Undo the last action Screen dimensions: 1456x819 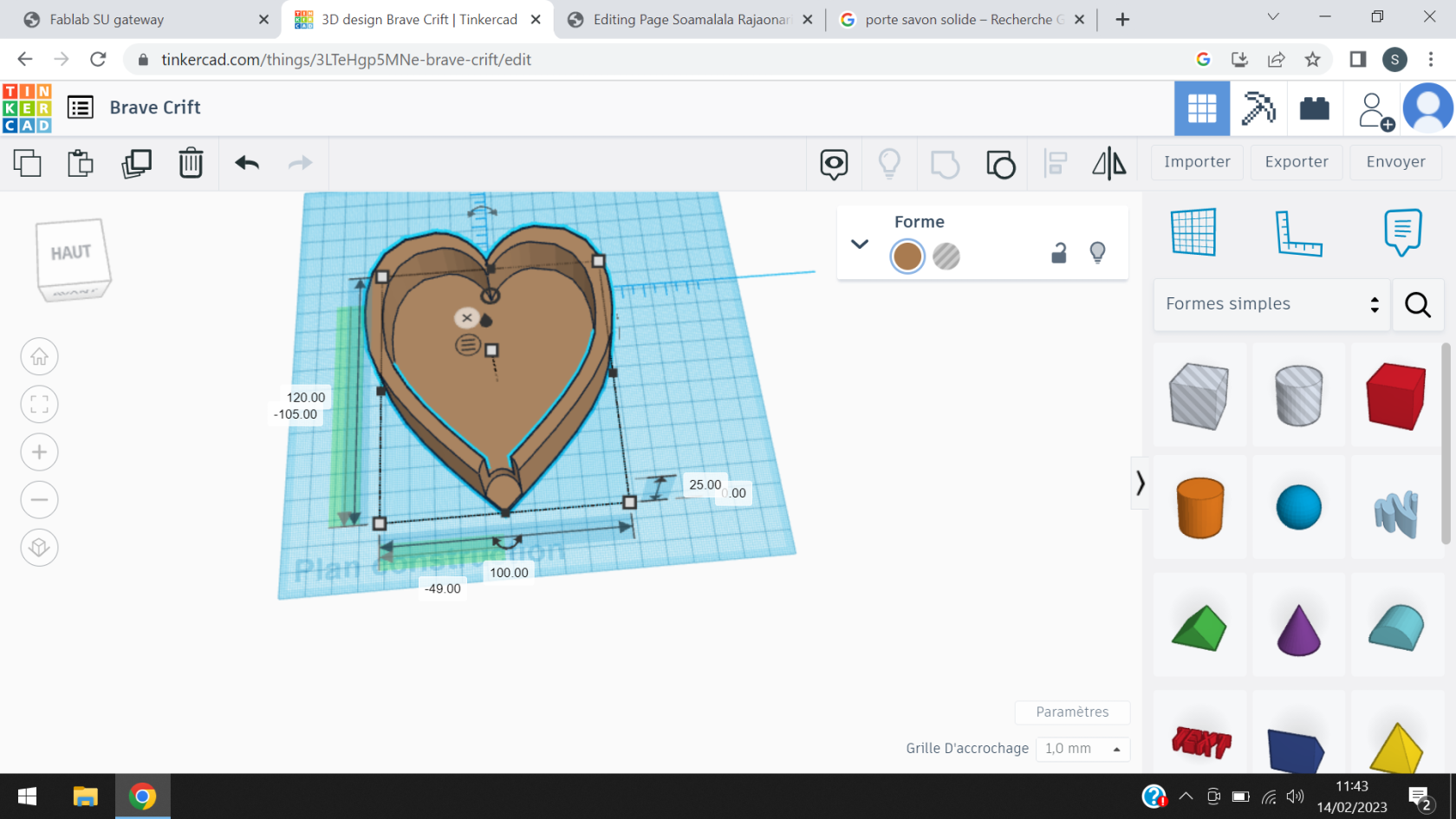click(x=247, y=163)
